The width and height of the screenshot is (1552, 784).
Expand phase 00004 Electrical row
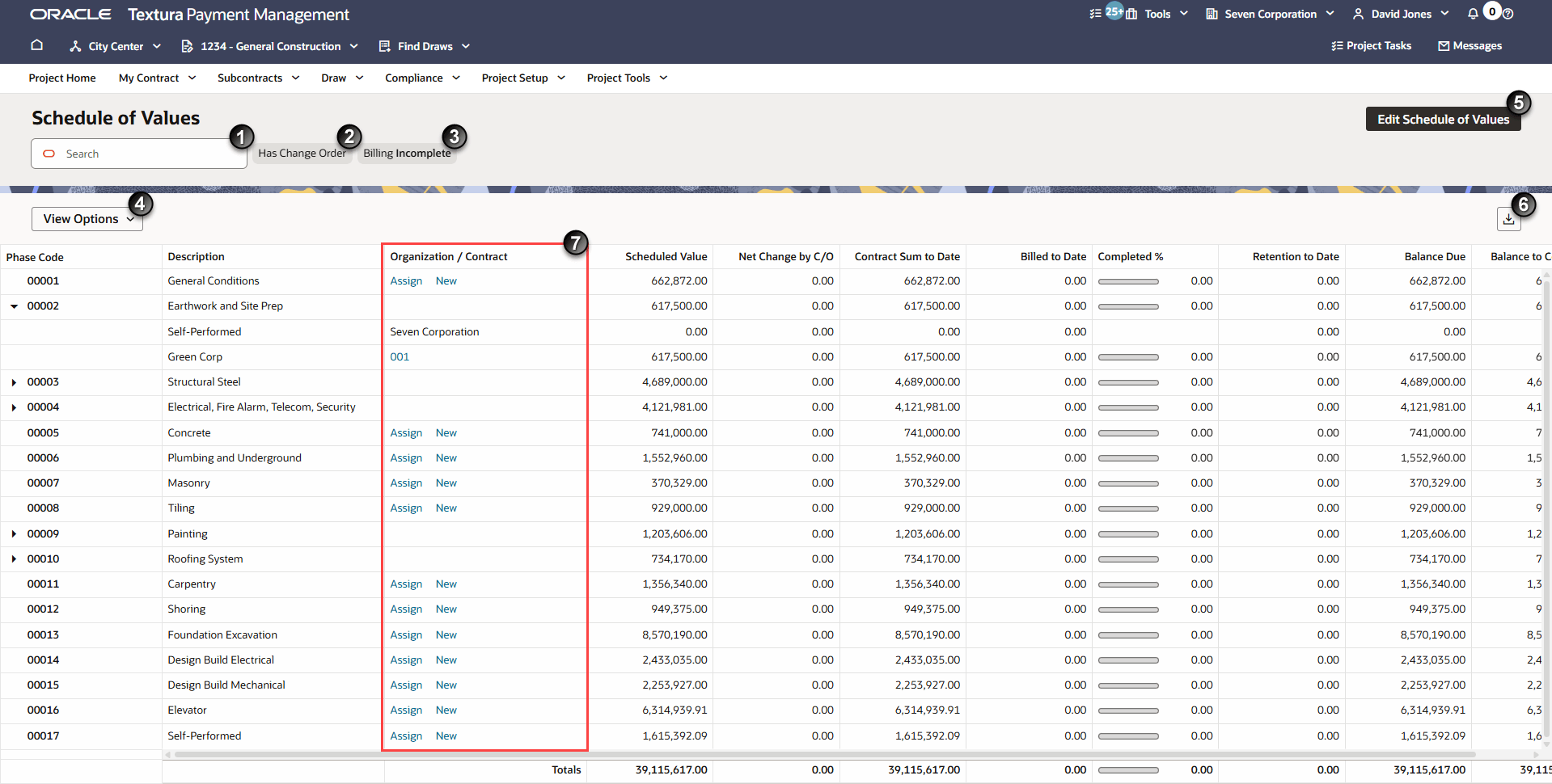point(14,407)
